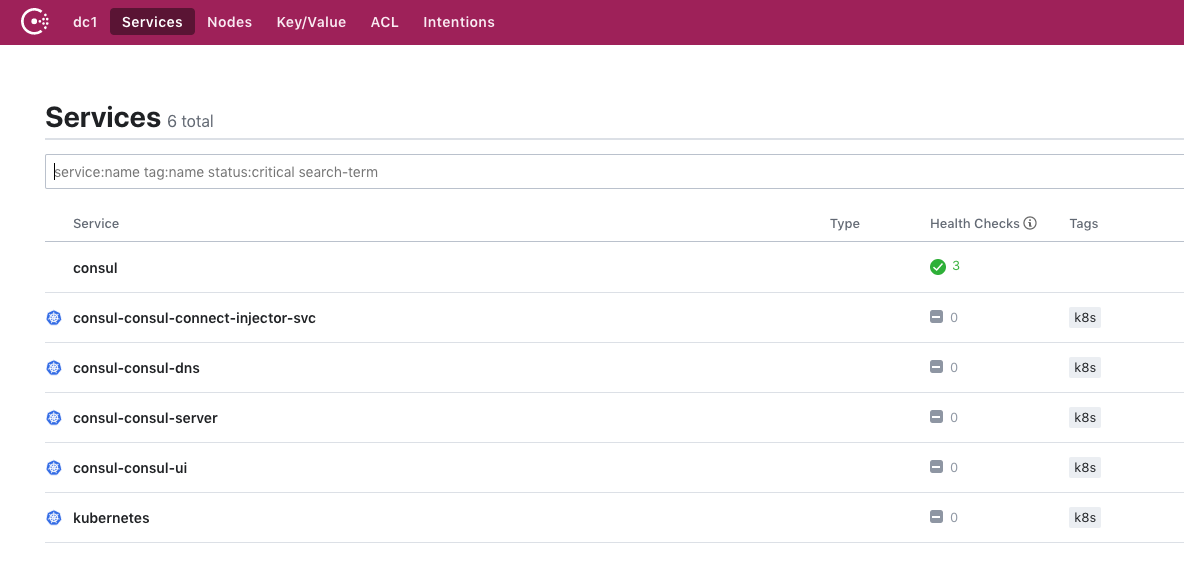Click the Kubernetes icon beside consul-consul-connect-injector-svc
Image resolution: width=1184 pixels, height=561 pixels.
[54, 318]
